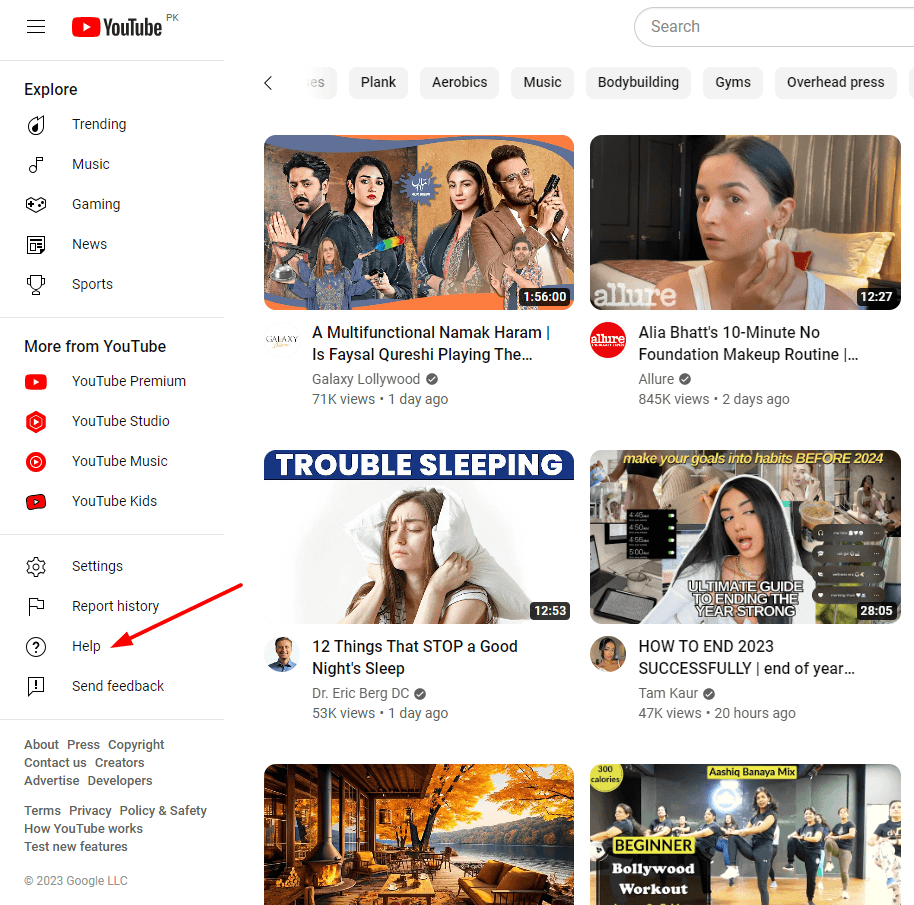Open title 12 Things That STOP a Good Night's Sleep
Viewport: 914px width, 905px height.
(x=414, y=657)
